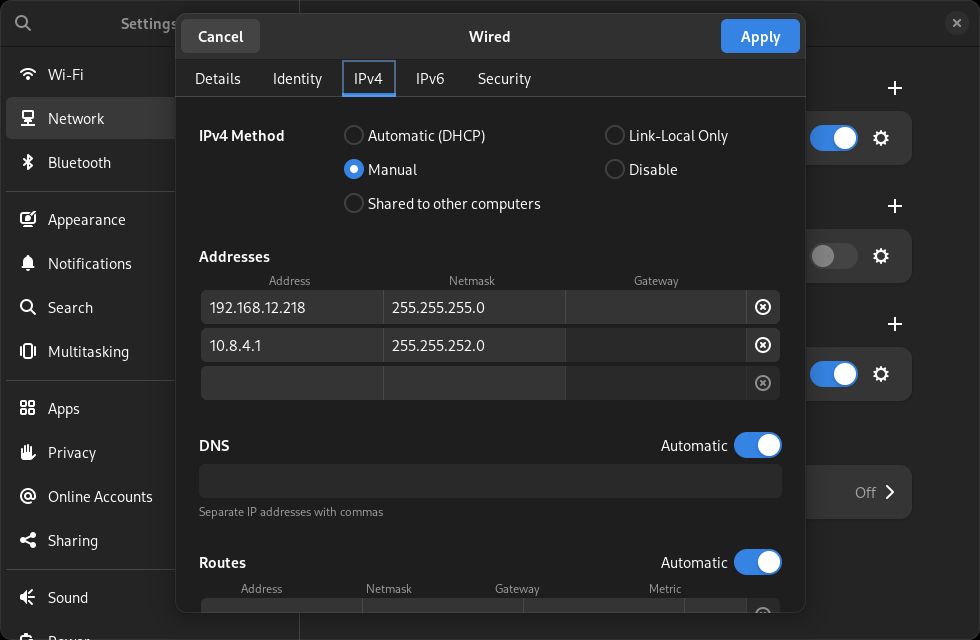Open the Wi-Fi settings panel
This screenshot has height=640, width=980.
click(x=66, y=75)
